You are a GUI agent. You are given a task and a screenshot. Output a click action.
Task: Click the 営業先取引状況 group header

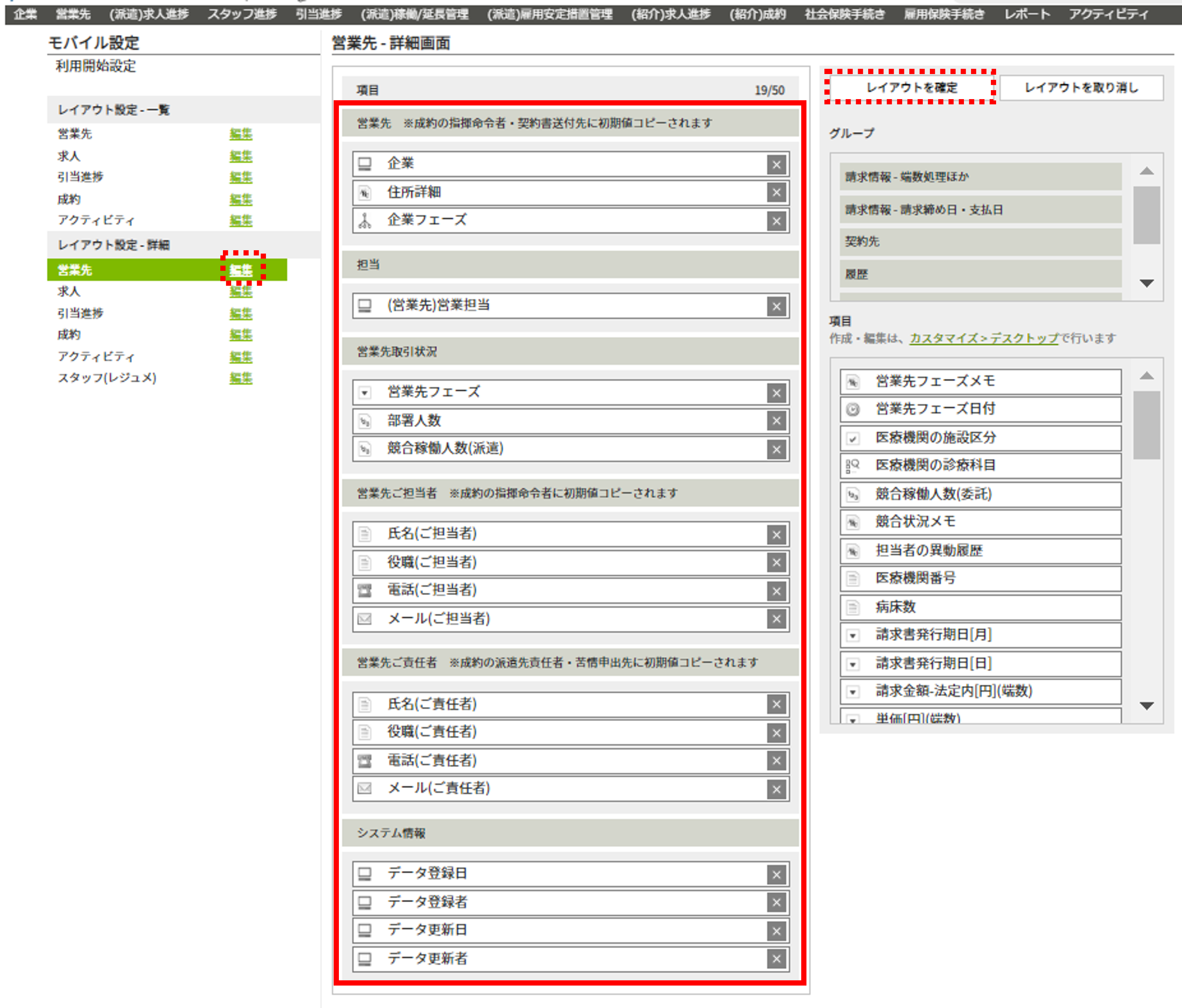570,352
